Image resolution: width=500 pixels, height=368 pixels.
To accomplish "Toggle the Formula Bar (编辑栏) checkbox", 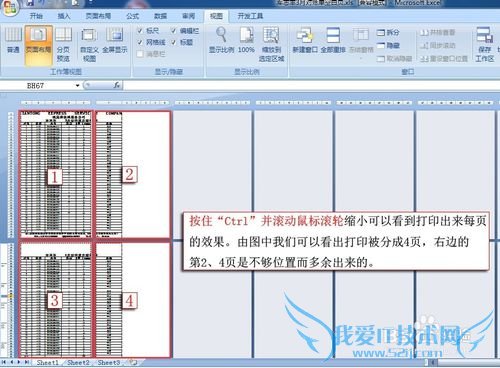I will click(174, 31).
